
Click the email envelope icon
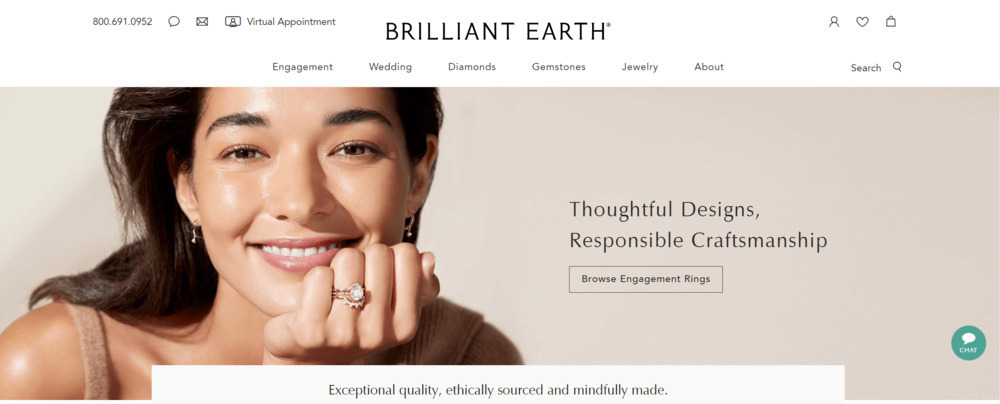(202, 22)
